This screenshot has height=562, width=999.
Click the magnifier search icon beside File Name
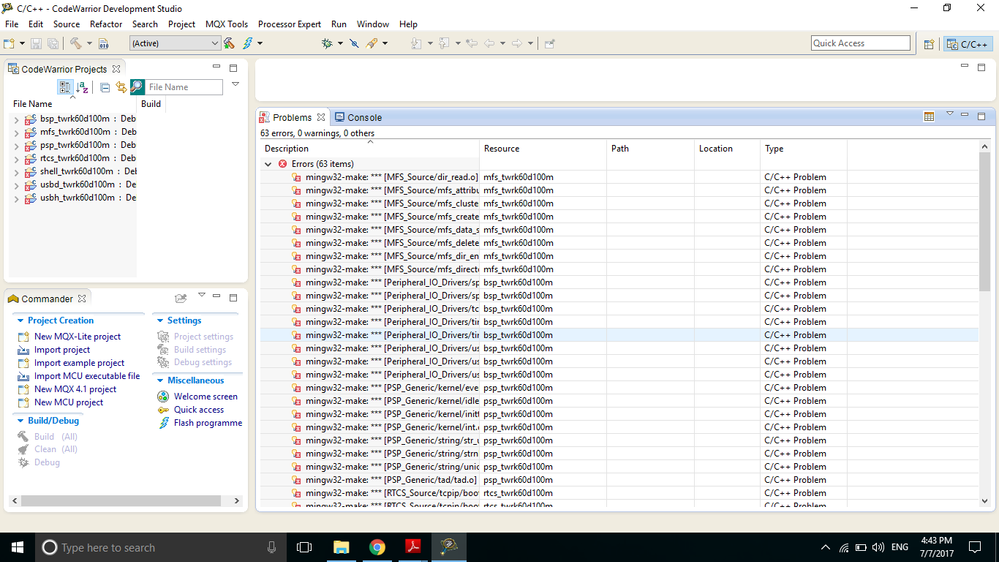(137, 87)
